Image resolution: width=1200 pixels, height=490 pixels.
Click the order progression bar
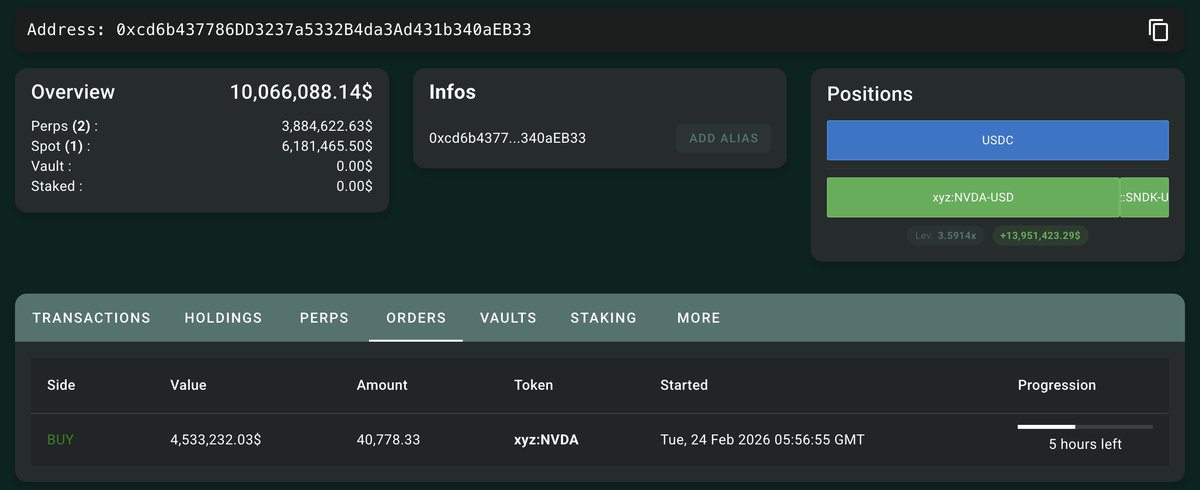[x=1085, y=427]
